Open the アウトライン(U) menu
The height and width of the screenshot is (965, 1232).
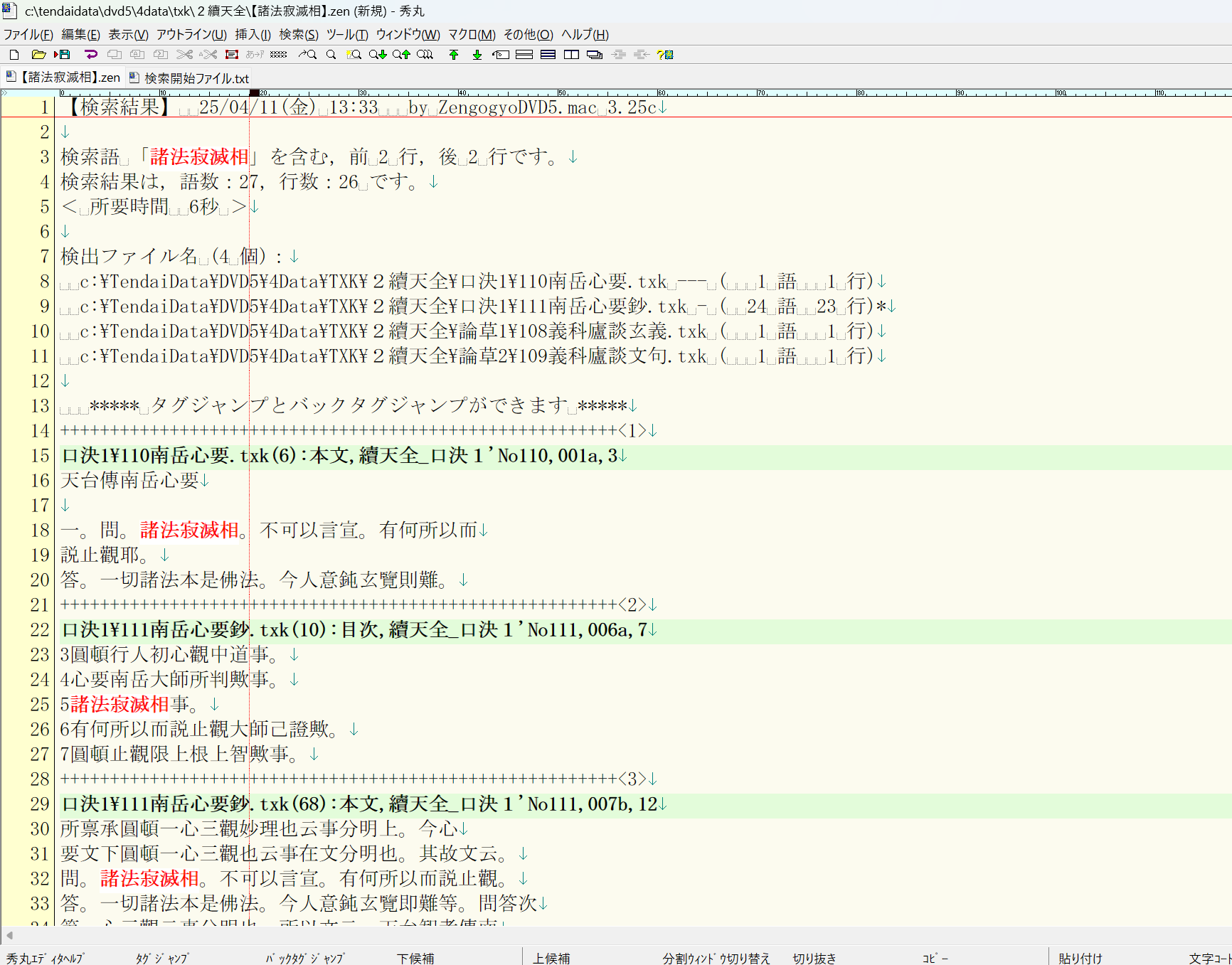[x=191, y=34]
